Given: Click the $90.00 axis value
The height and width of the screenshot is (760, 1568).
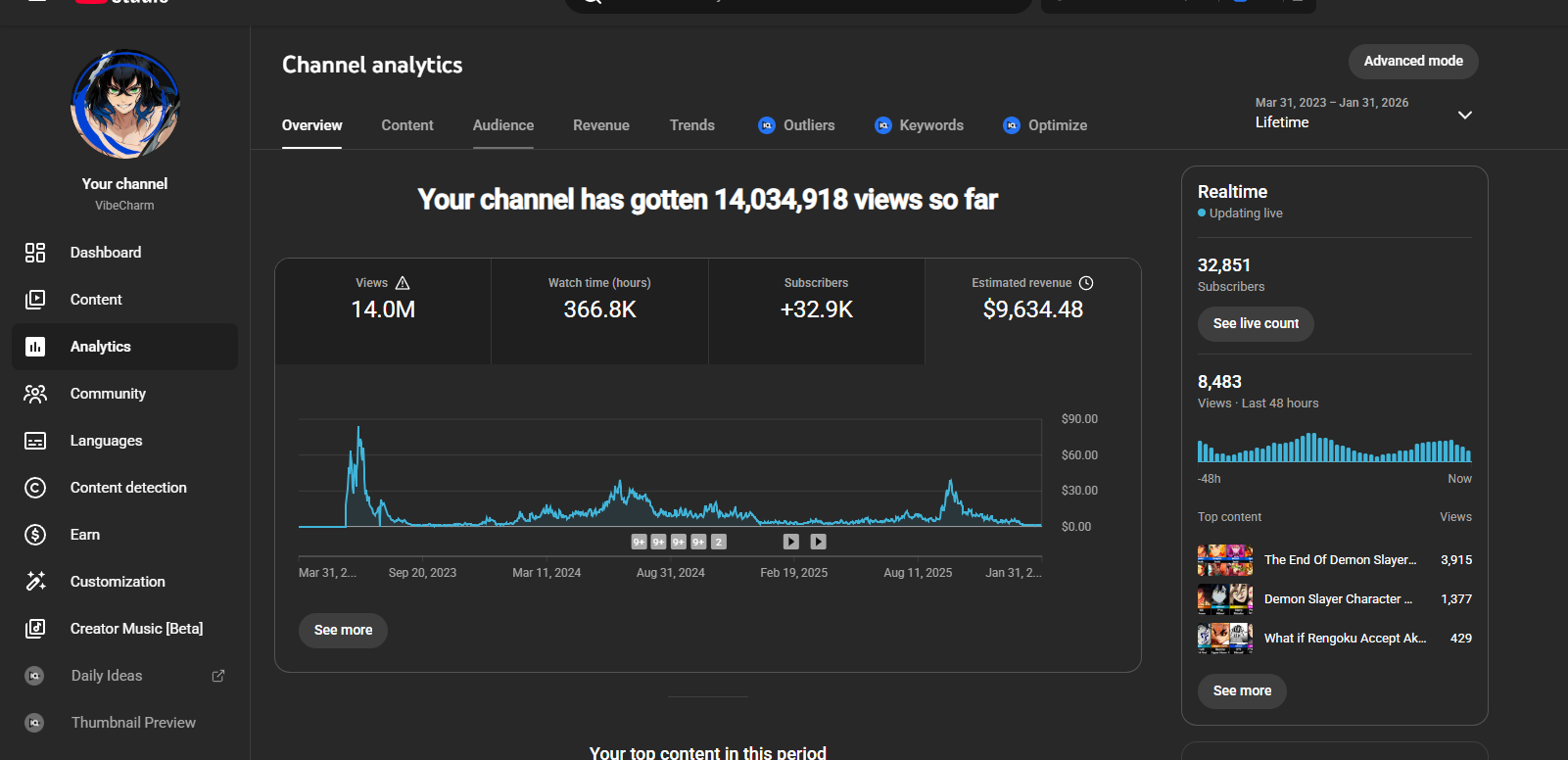Looking at the screenshot, I should pyautogui.click(x=1079, y=419).
